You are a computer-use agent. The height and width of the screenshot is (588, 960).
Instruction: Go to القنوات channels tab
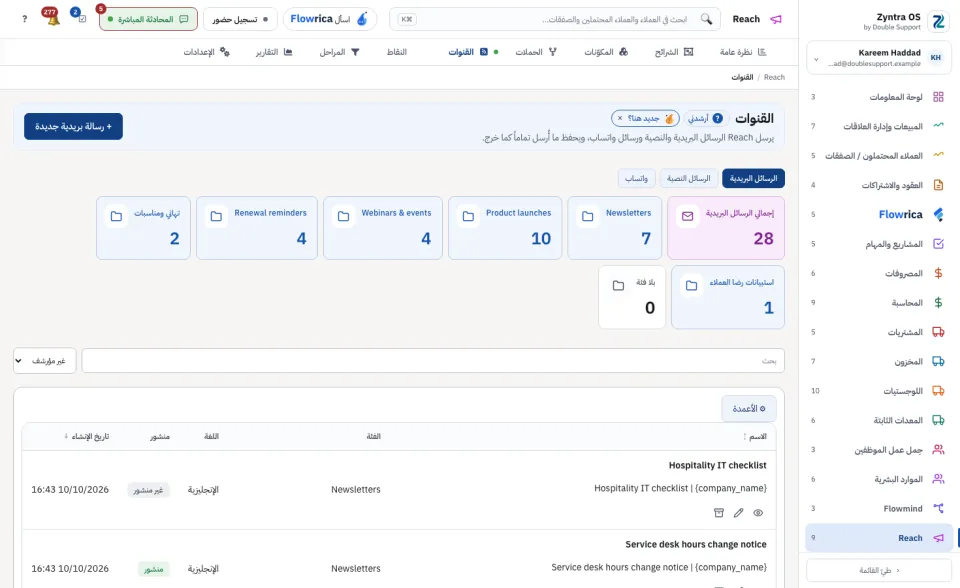click(473, 52)
